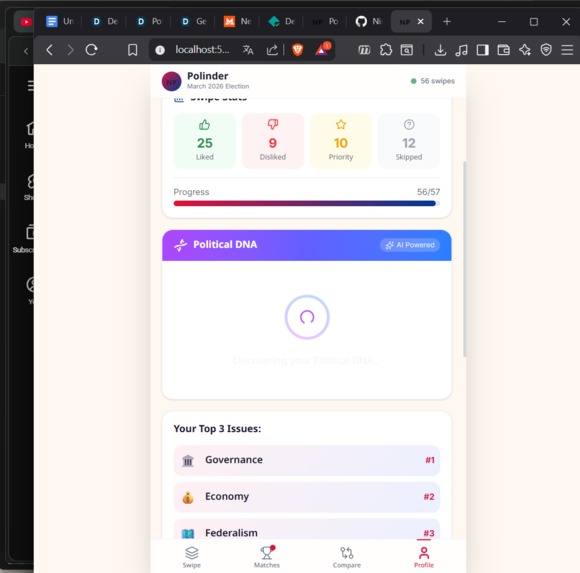Click the Skipped question mark stat card
Screen dimensions: 580x573
click(x=409, y=141)
